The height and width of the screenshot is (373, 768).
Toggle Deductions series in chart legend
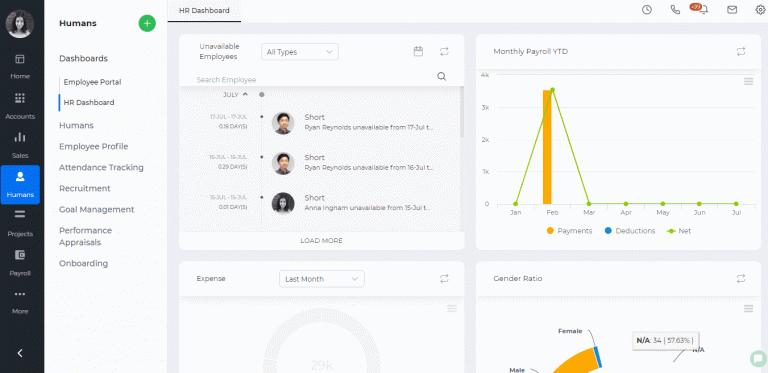pos(630,231)
